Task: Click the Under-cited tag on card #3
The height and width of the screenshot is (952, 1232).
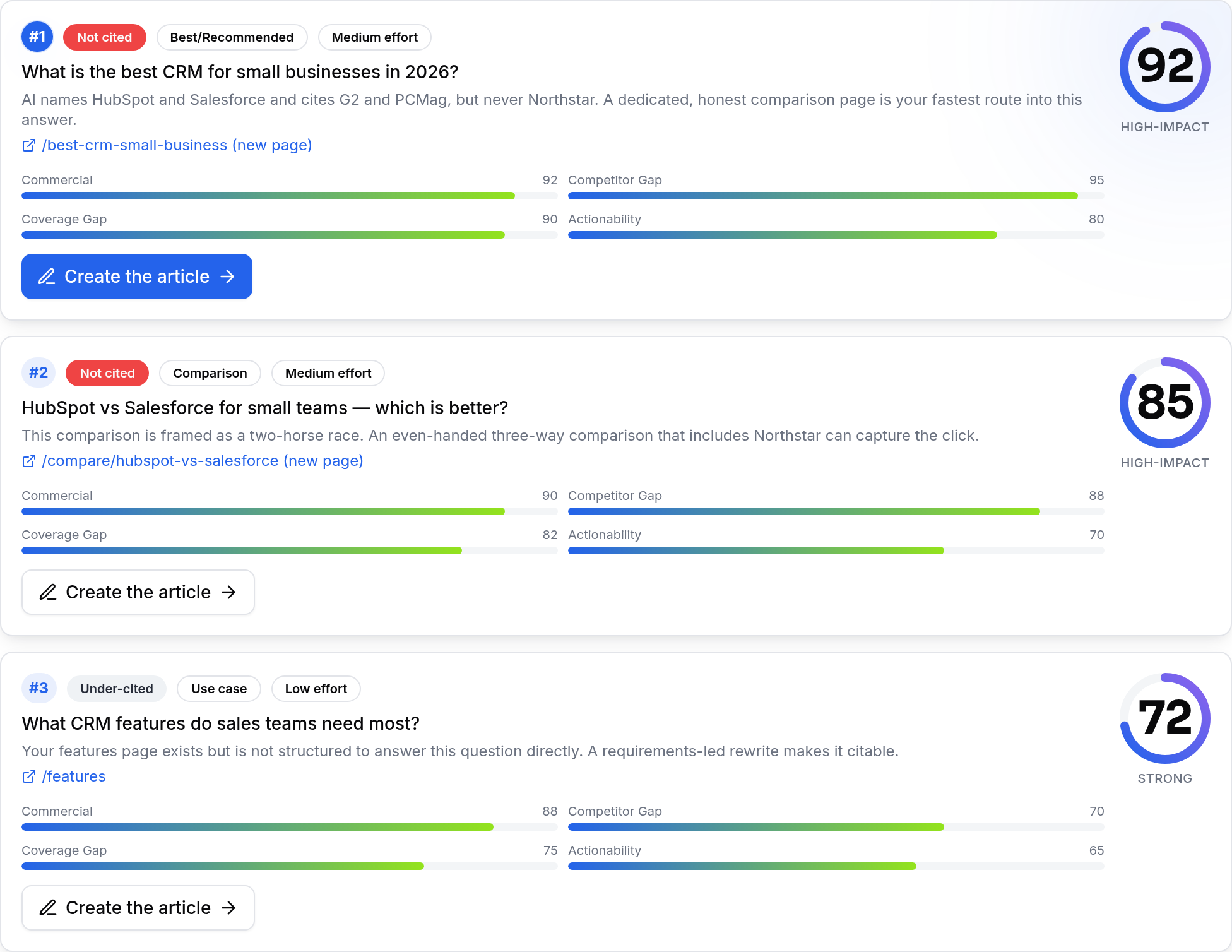Action: pos(117,689)
